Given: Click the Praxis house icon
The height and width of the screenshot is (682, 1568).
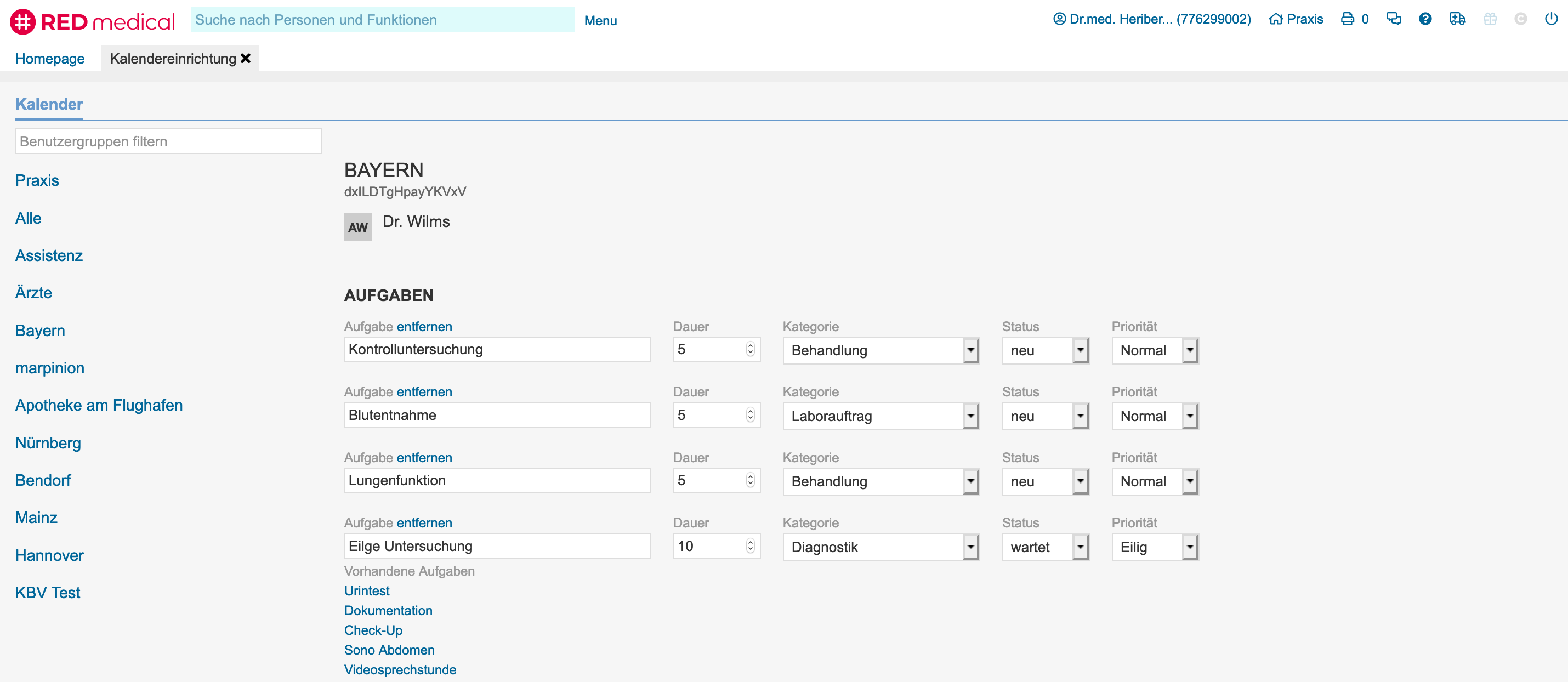Looking at the screenshot, I should [1276, 19].
